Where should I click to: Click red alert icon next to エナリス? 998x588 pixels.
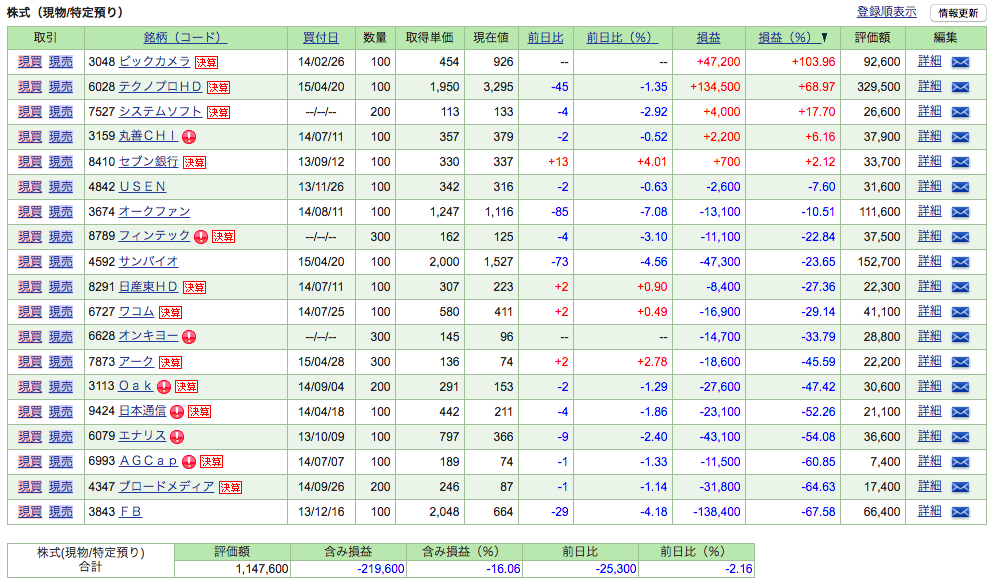pyautogui.click(x=178, y=437)
